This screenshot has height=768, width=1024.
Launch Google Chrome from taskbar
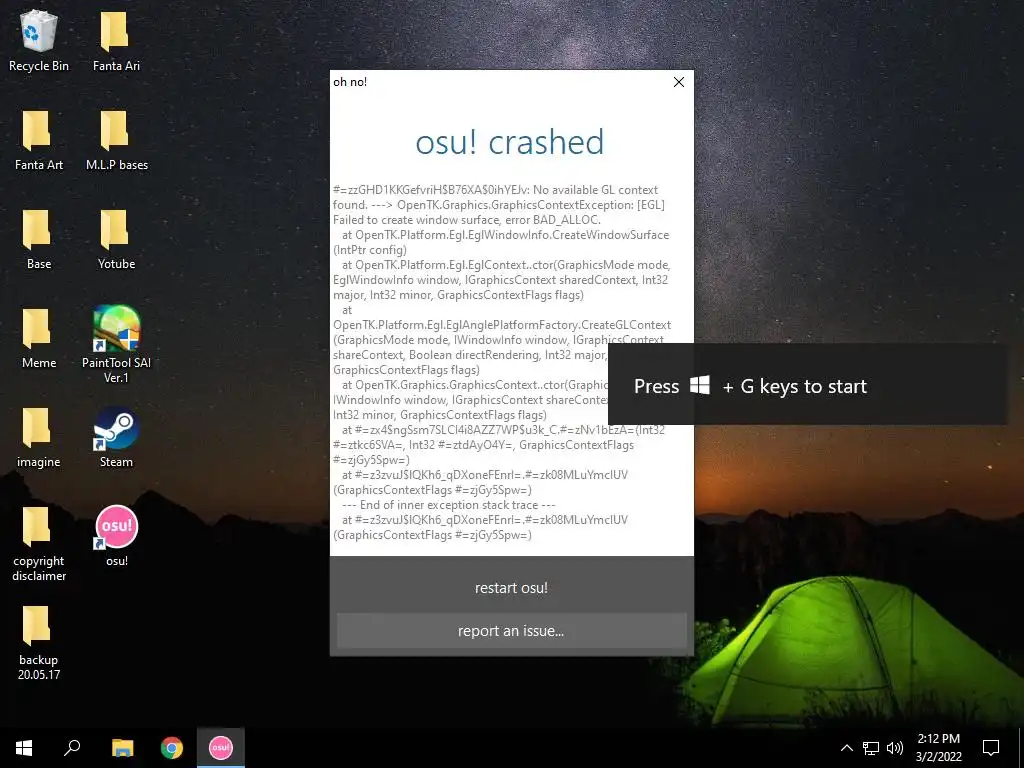click(172, 748)
